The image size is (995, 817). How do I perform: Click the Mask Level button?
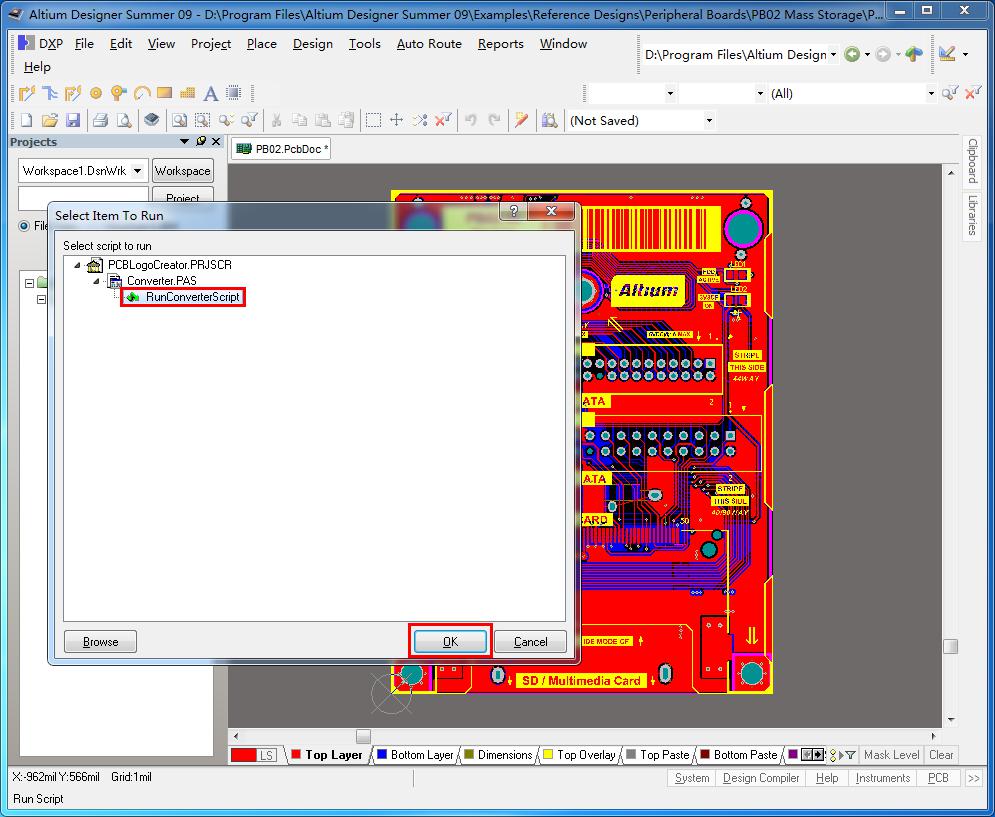(891, 755)
